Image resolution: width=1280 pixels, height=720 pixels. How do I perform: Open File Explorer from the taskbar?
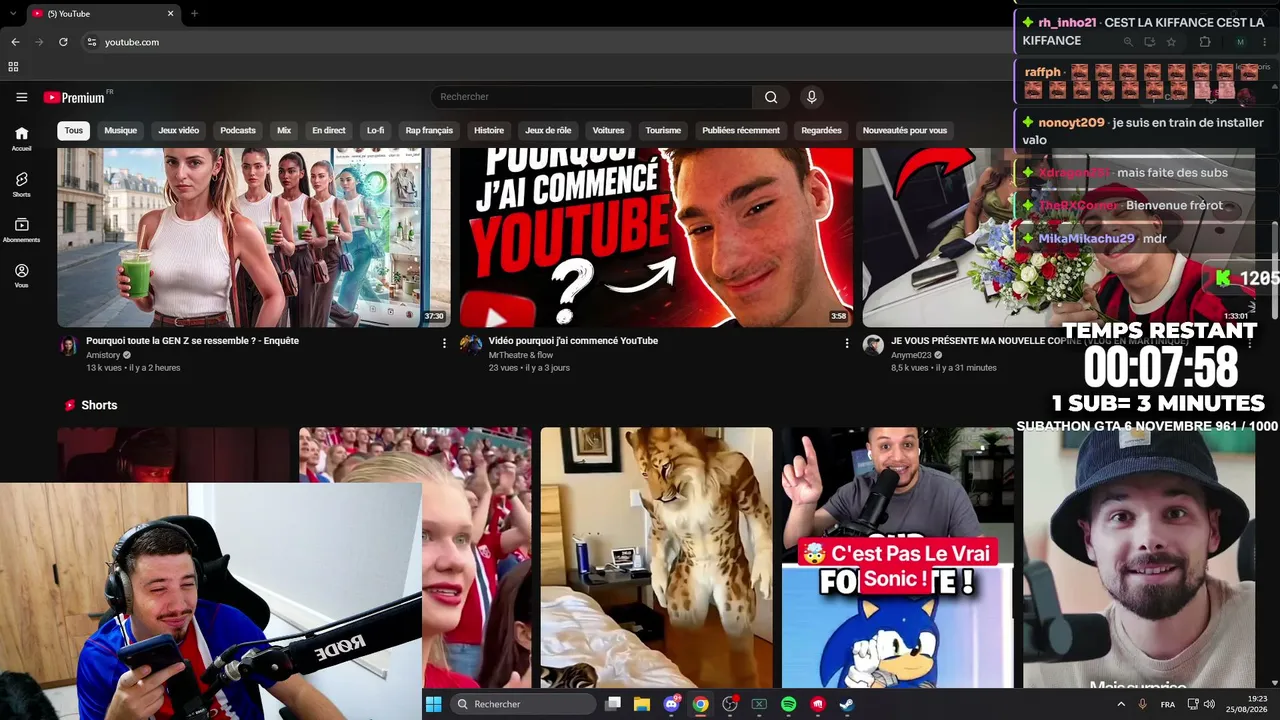click(642, 704)
